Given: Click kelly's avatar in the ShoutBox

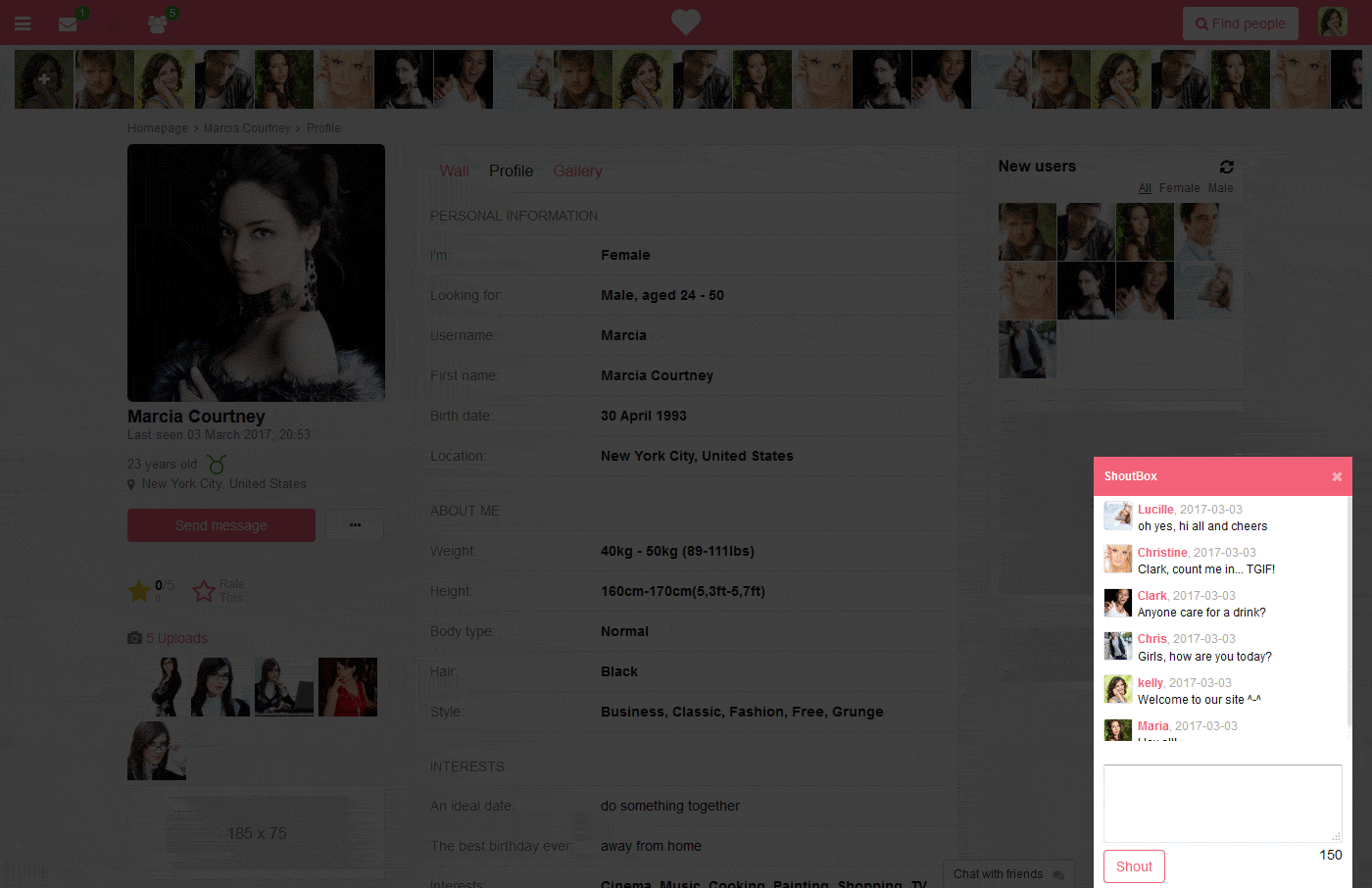Looking at the screenshot, I should [1118, 689].
